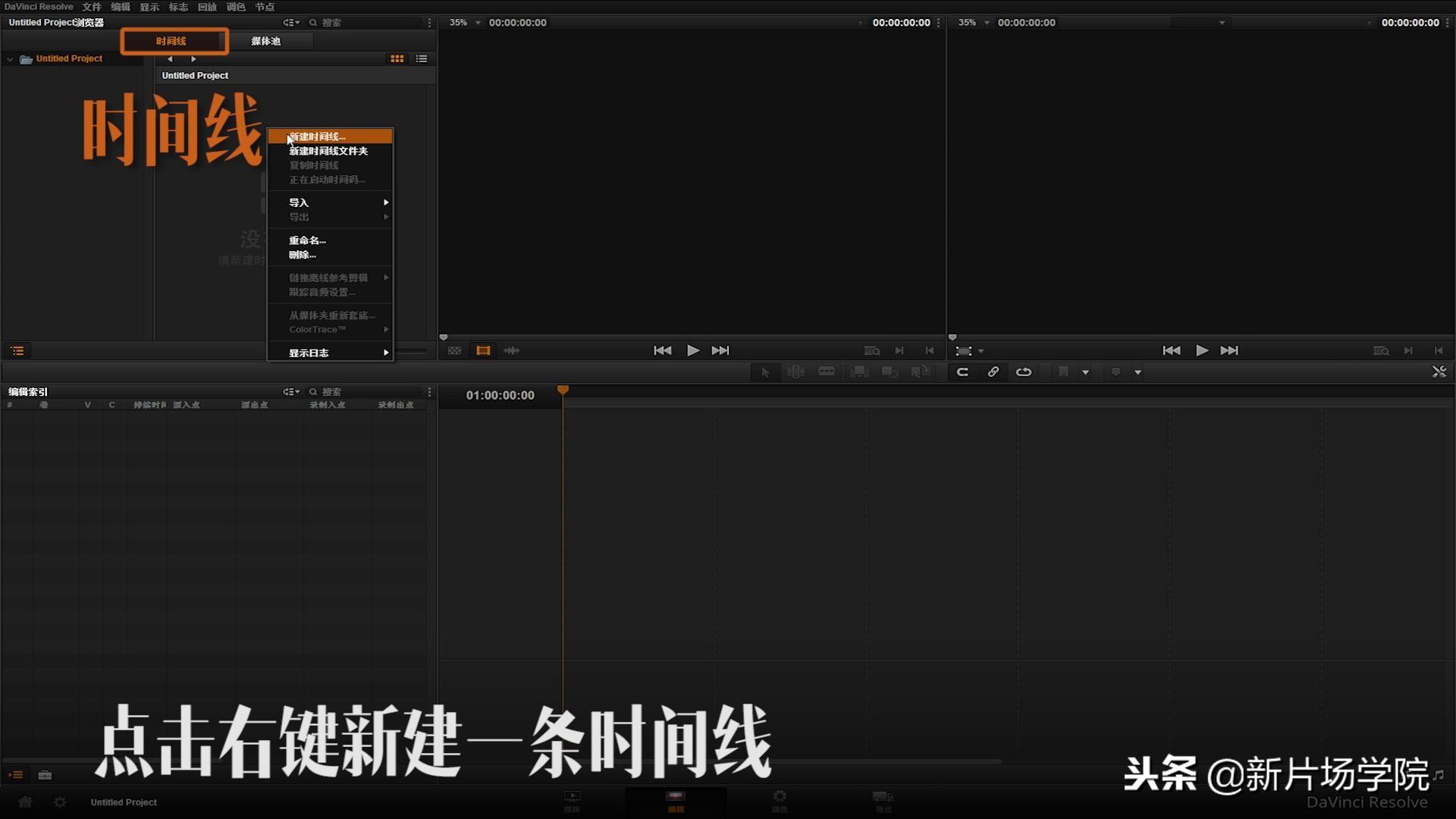Open browser sort options dropdown
This screenshot has height=819, width=1456.
[x=291, y=23]
